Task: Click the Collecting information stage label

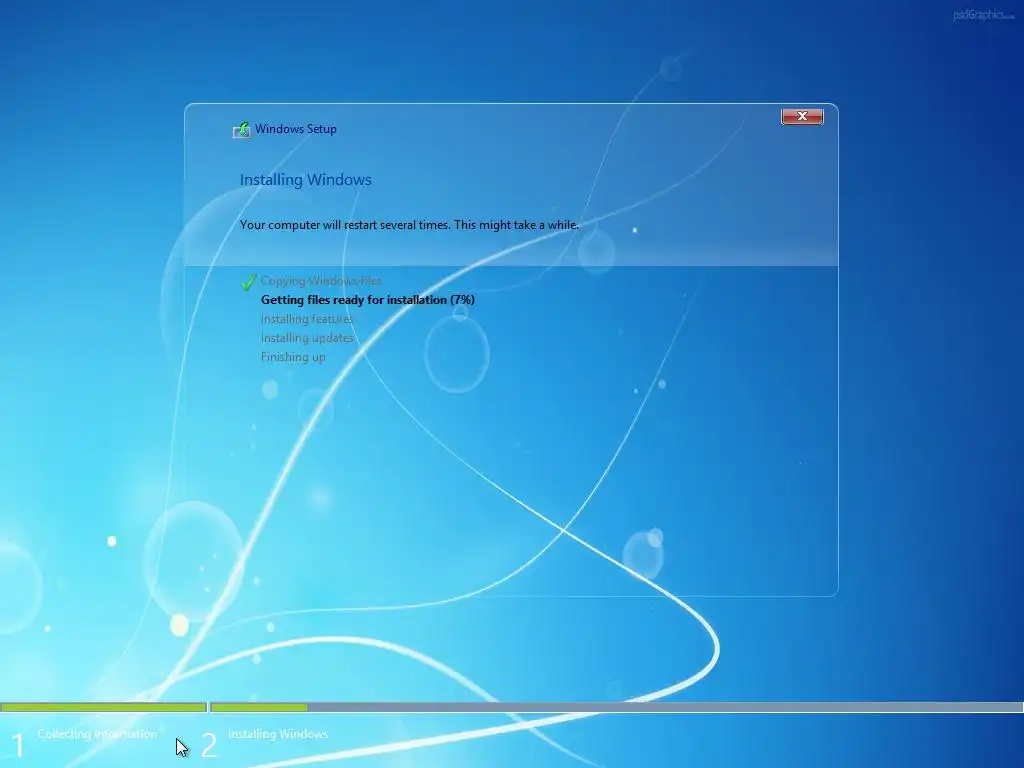Action: click(97, 734)
